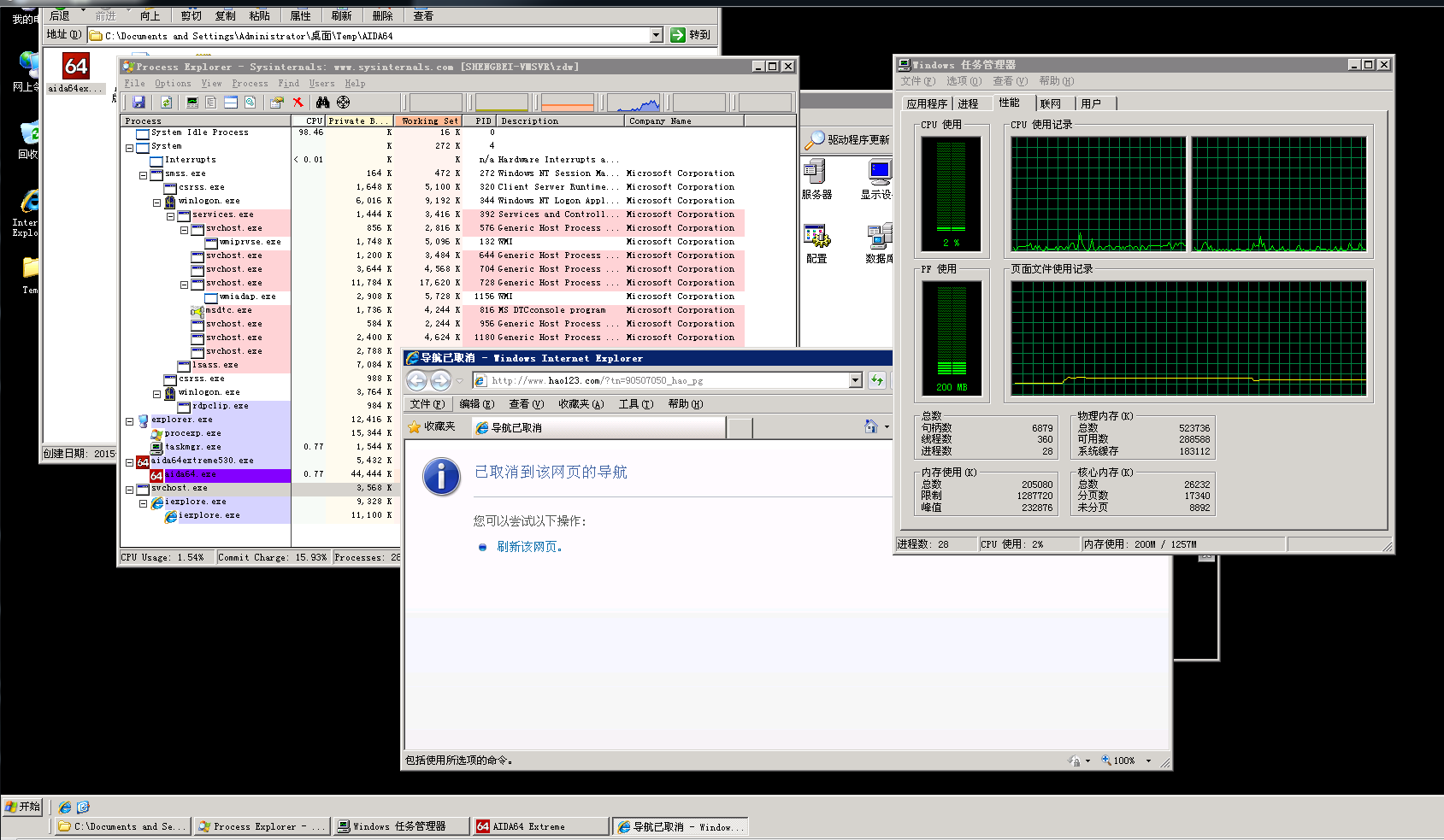Click 驱动程序更新 button in background window
Image resolution: width=1444 pixels, height=840 pixels.
(848, 139)
